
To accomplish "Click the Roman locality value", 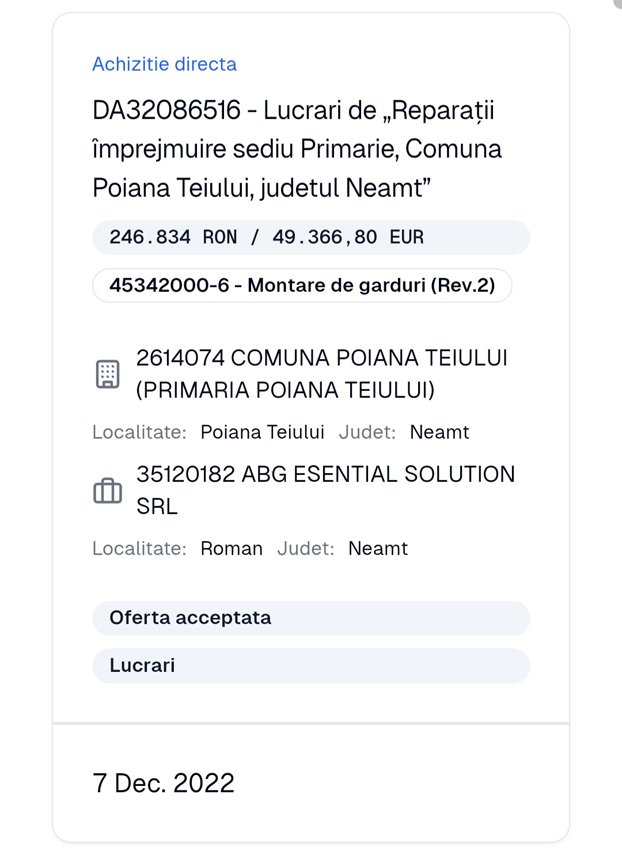I will [x=231, y=548].
